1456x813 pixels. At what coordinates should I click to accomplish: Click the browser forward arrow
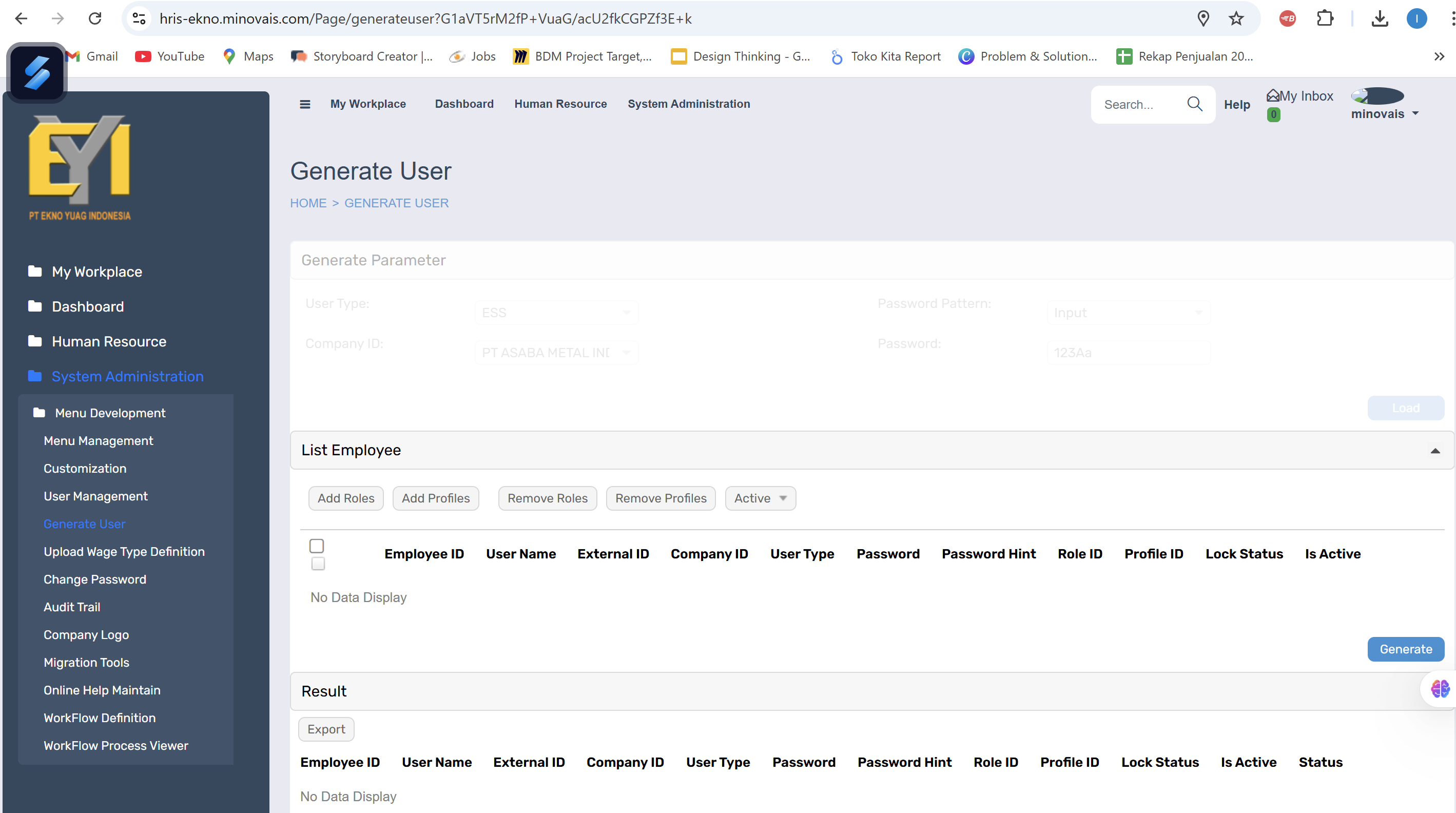click(57, 18)
